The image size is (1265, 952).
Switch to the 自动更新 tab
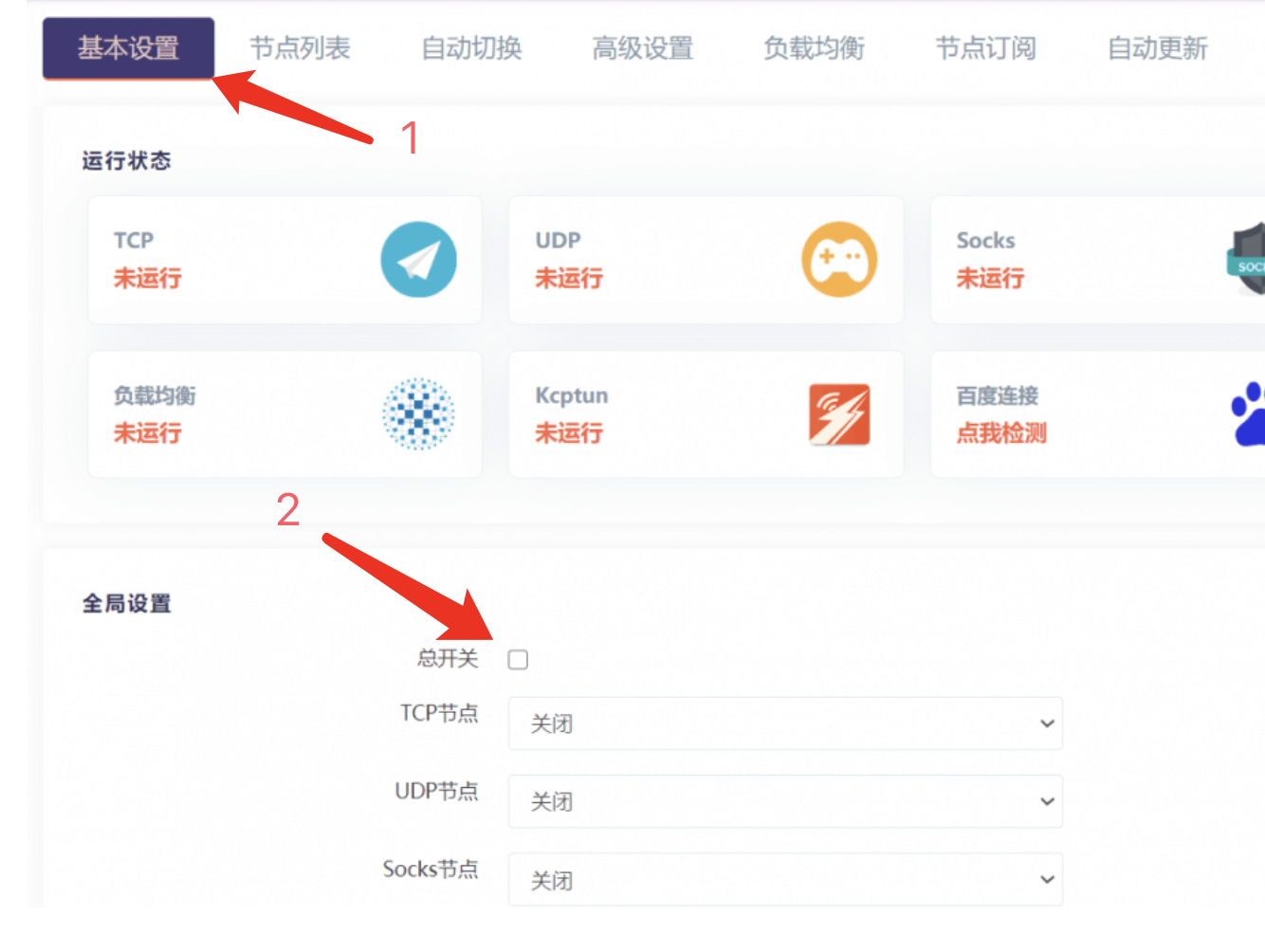[1157, 48]
